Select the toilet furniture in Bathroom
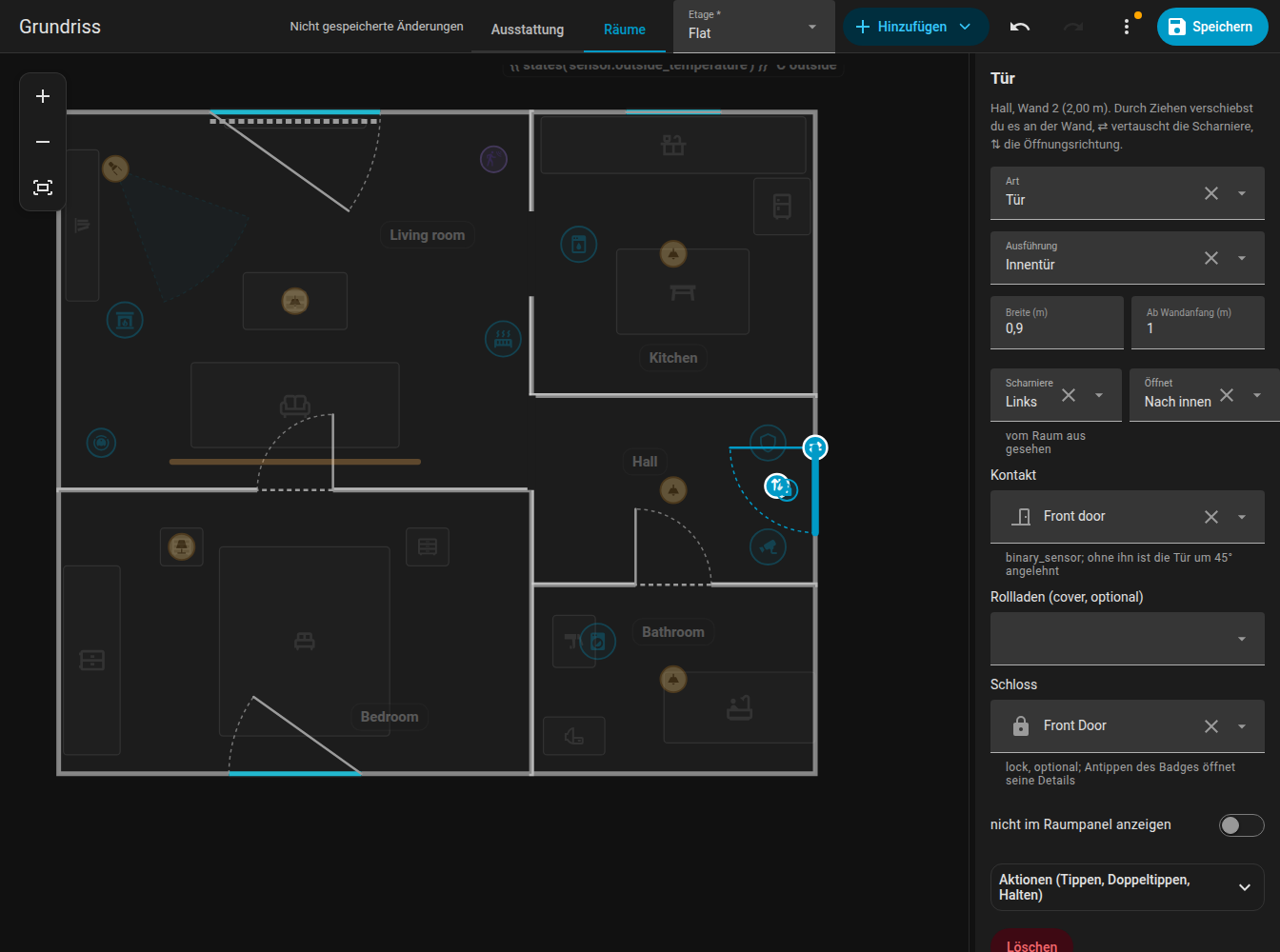The image size is (1280, 952). [574, 736]
